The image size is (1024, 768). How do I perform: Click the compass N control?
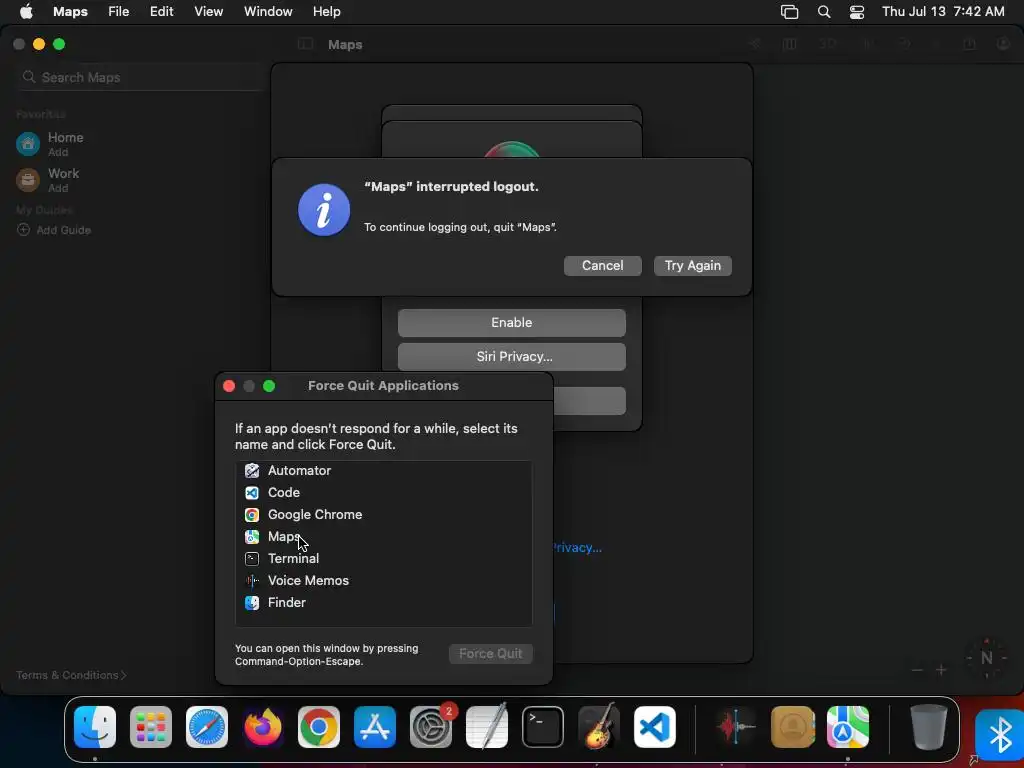[x=986, y=658]
